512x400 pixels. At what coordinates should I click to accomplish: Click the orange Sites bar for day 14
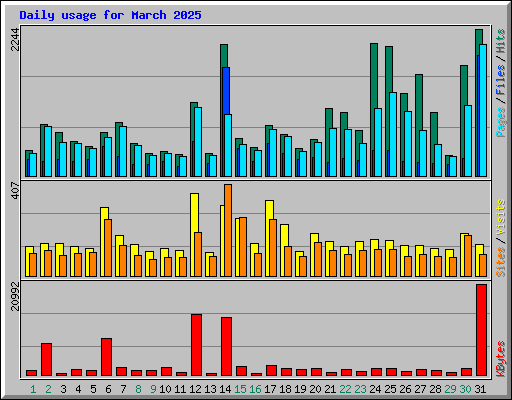click(x=228, y=230)
